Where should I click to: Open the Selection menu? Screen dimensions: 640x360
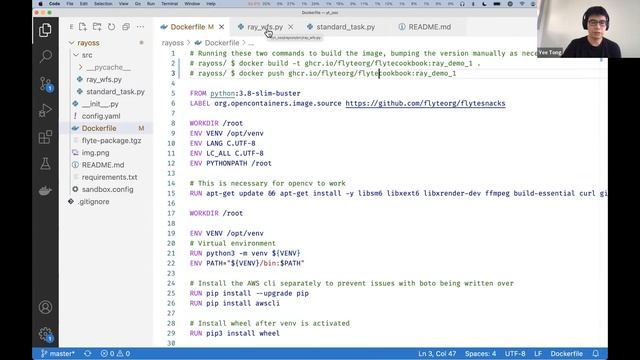pyautogui.click(x=103, y=4)
